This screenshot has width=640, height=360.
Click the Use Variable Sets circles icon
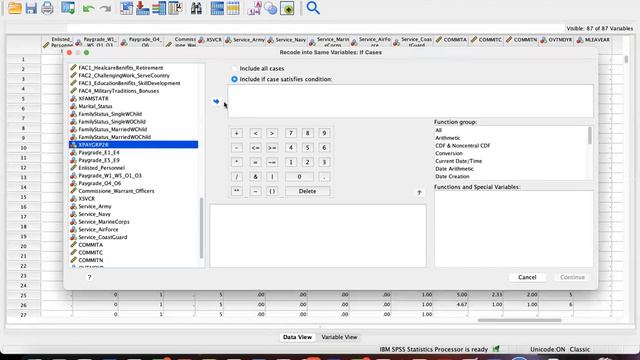271,8
